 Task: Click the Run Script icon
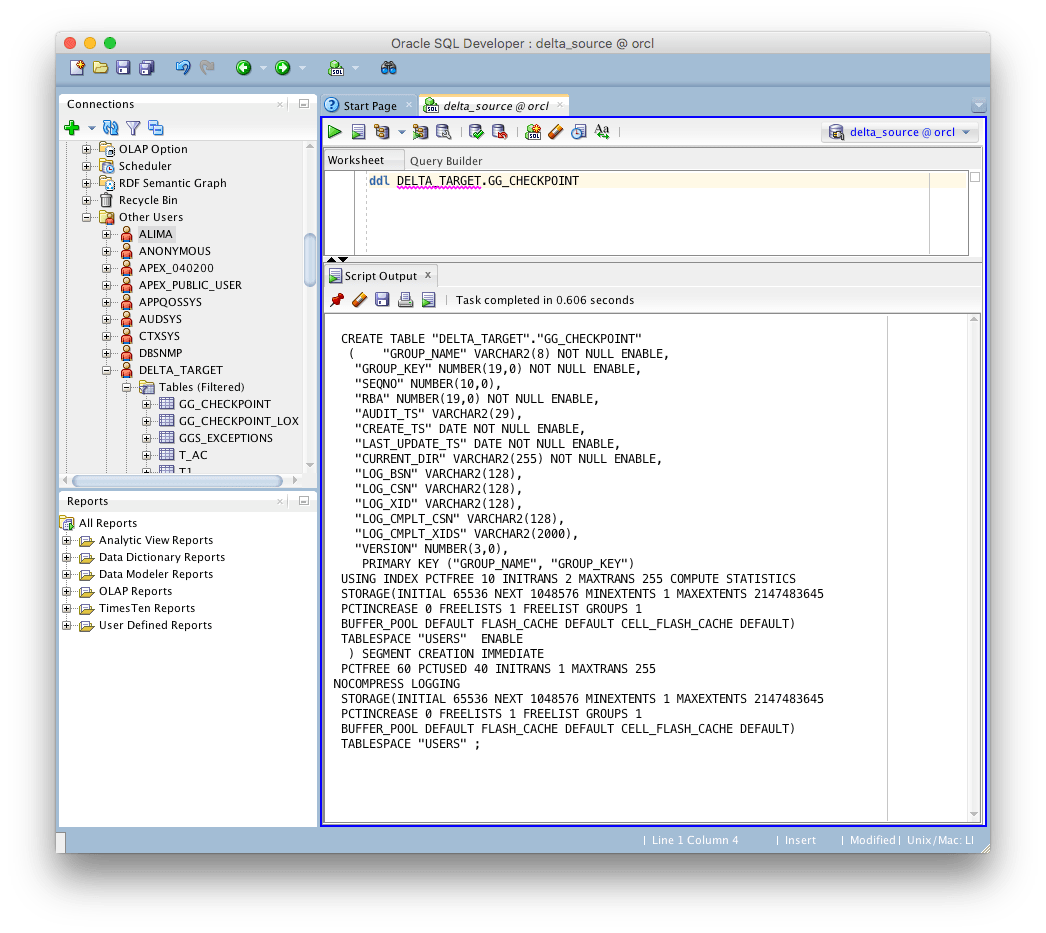click(x=357, y=132)
